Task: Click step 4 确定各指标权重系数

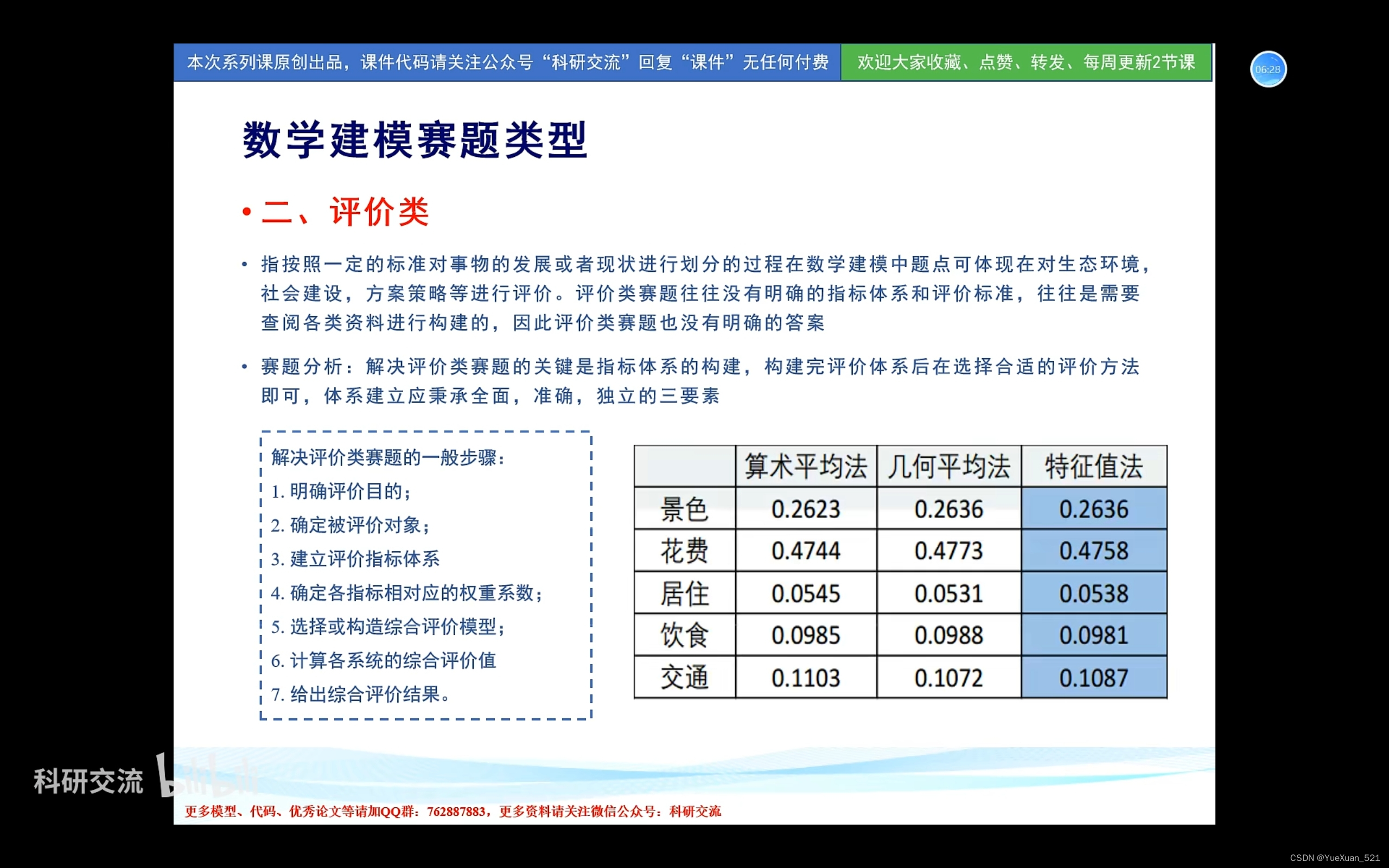Action: [407, 593]
